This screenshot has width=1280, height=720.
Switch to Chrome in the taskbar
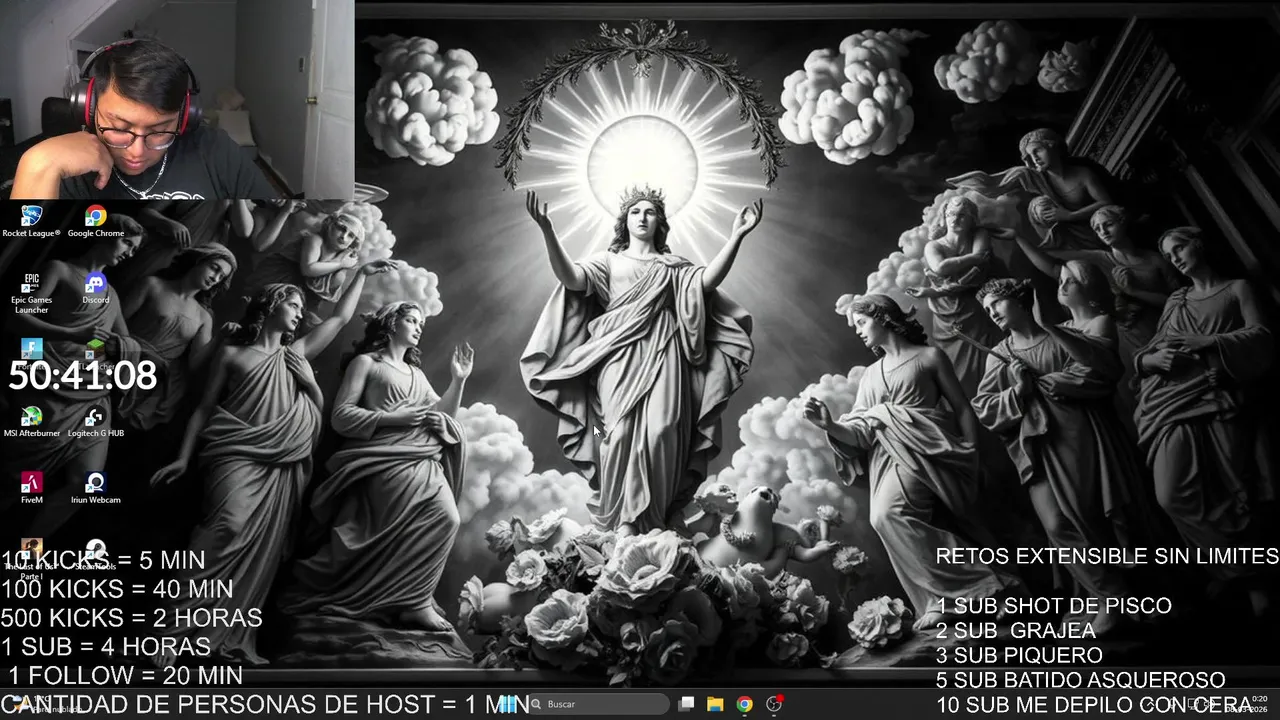744,704
